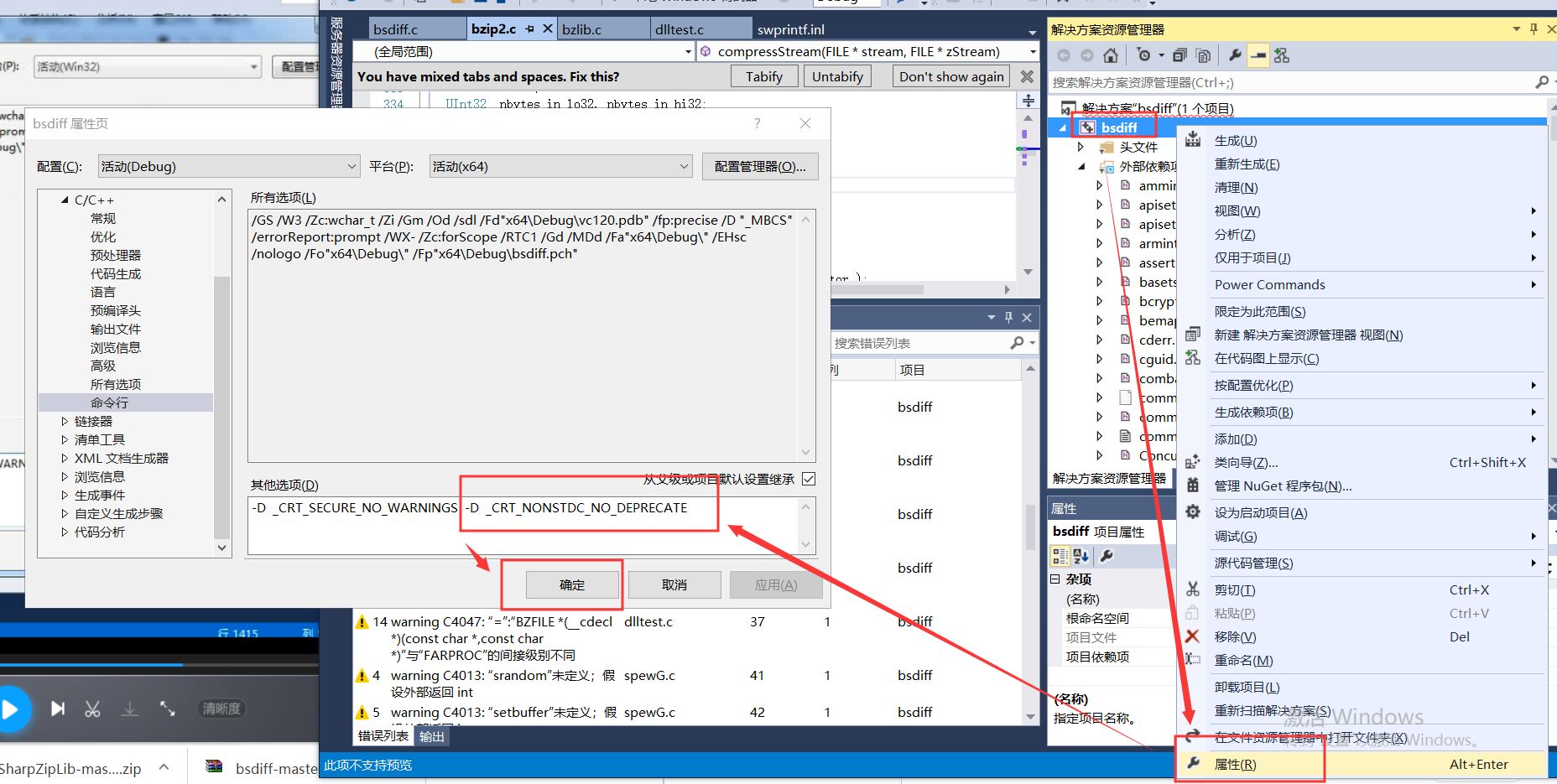Screen dimensions: 1557x784
Task: Click the Home icon in Solution Explorer toolbar
Action: tap(1109, 55)
